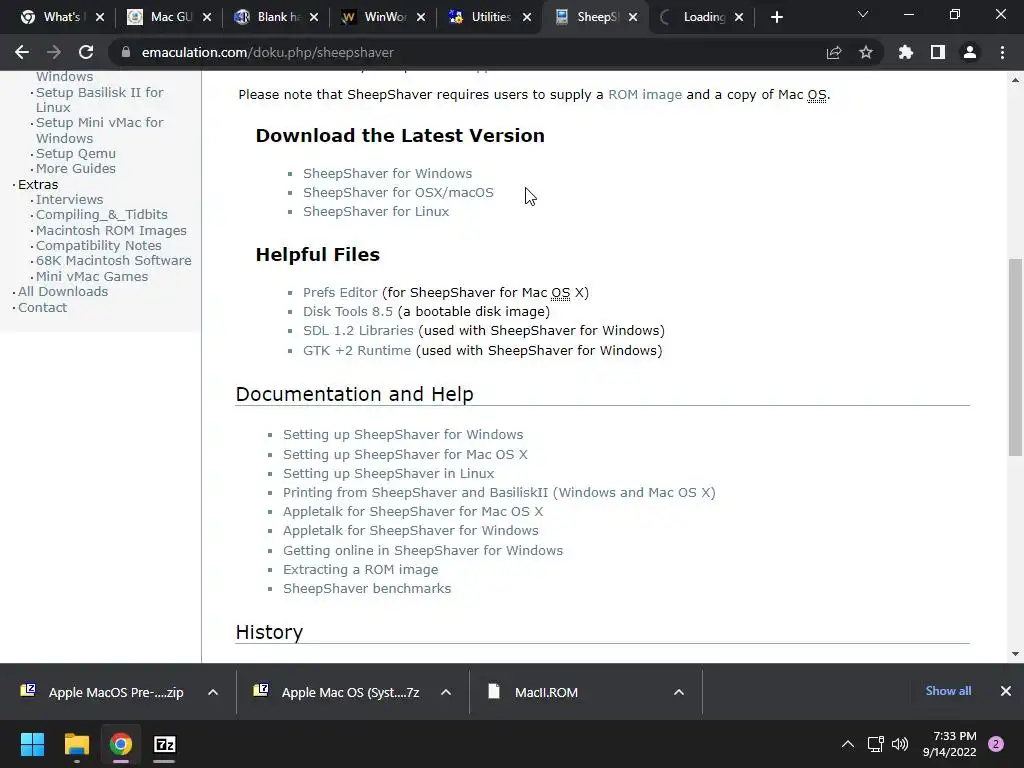Open the Extensions puzzle icon
This screenshot has width=1024, height=768.
tap(906, 52)
